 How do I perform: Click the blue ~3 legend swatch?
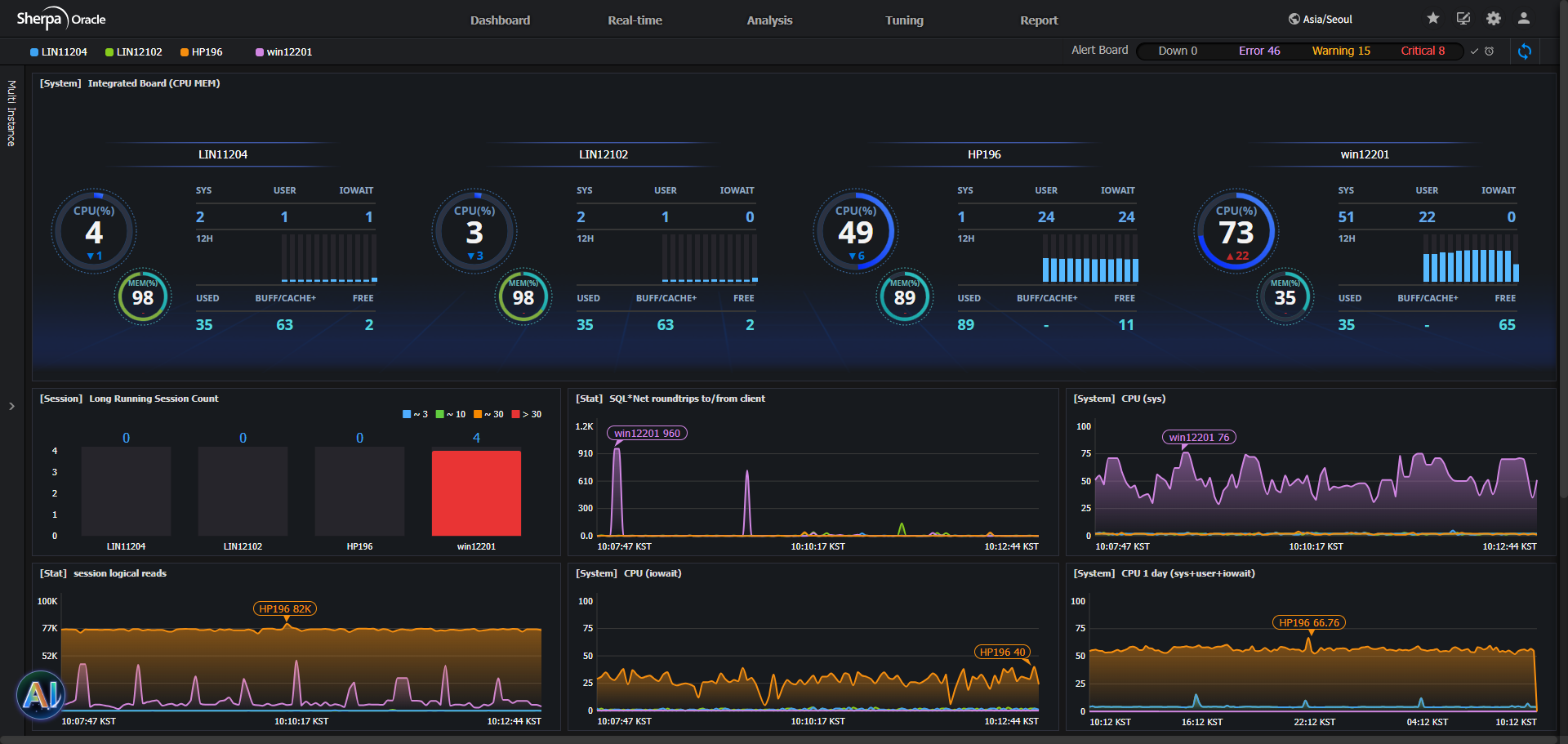click(407, 414)
